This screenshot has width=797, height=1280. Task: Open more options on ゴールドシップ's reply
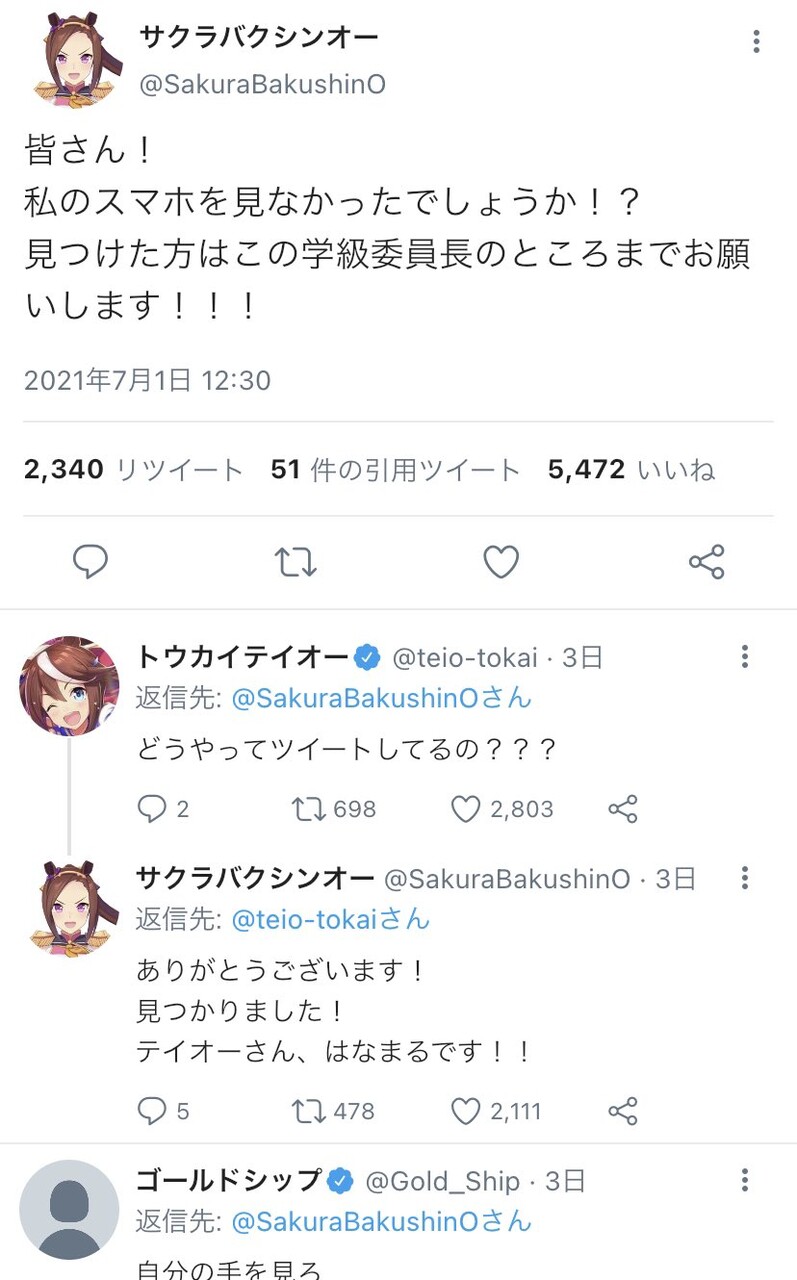pos(745,1180)
